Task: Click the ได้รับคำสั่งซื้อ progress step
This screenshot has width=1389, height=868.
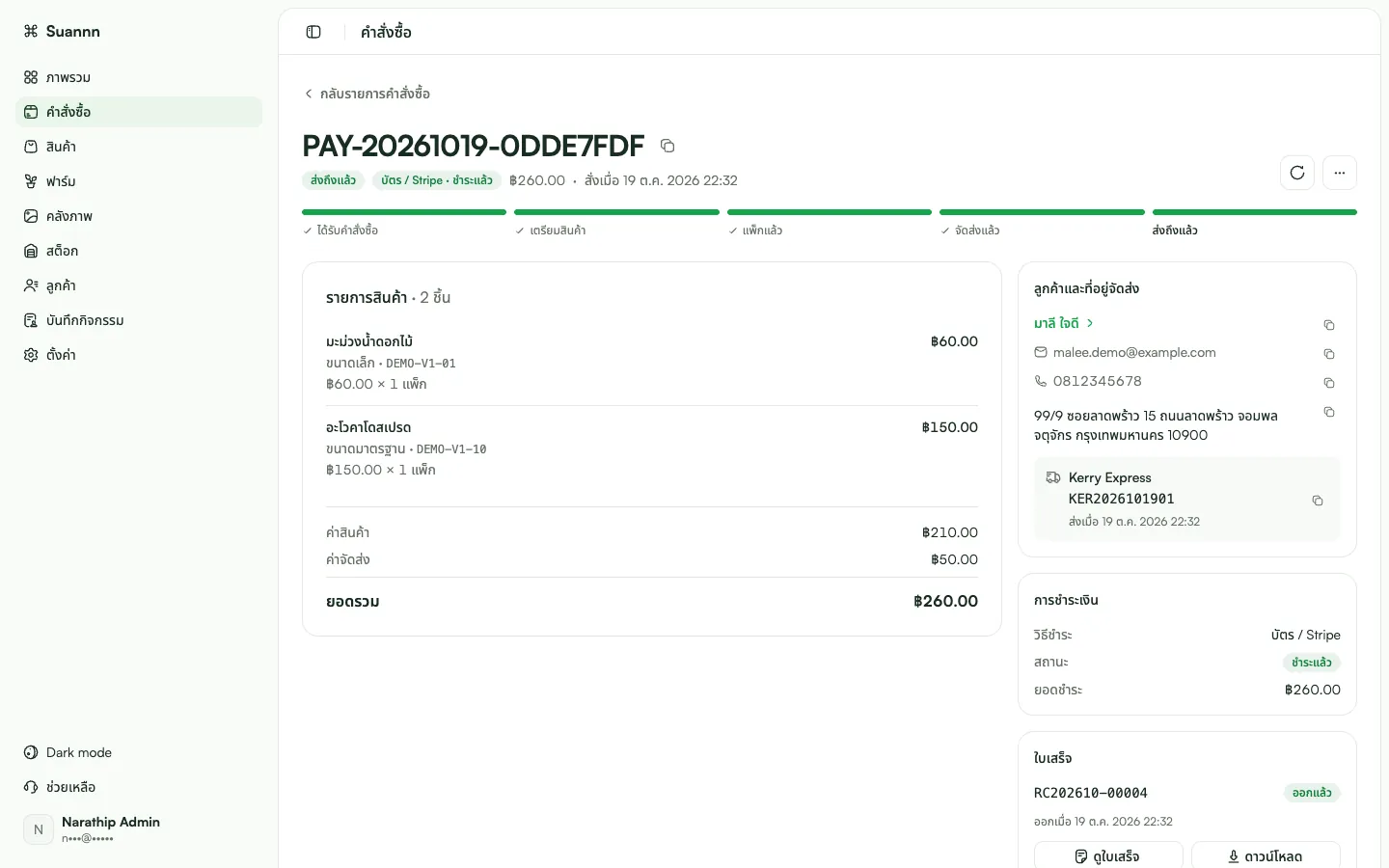Action: pos(404,224)
